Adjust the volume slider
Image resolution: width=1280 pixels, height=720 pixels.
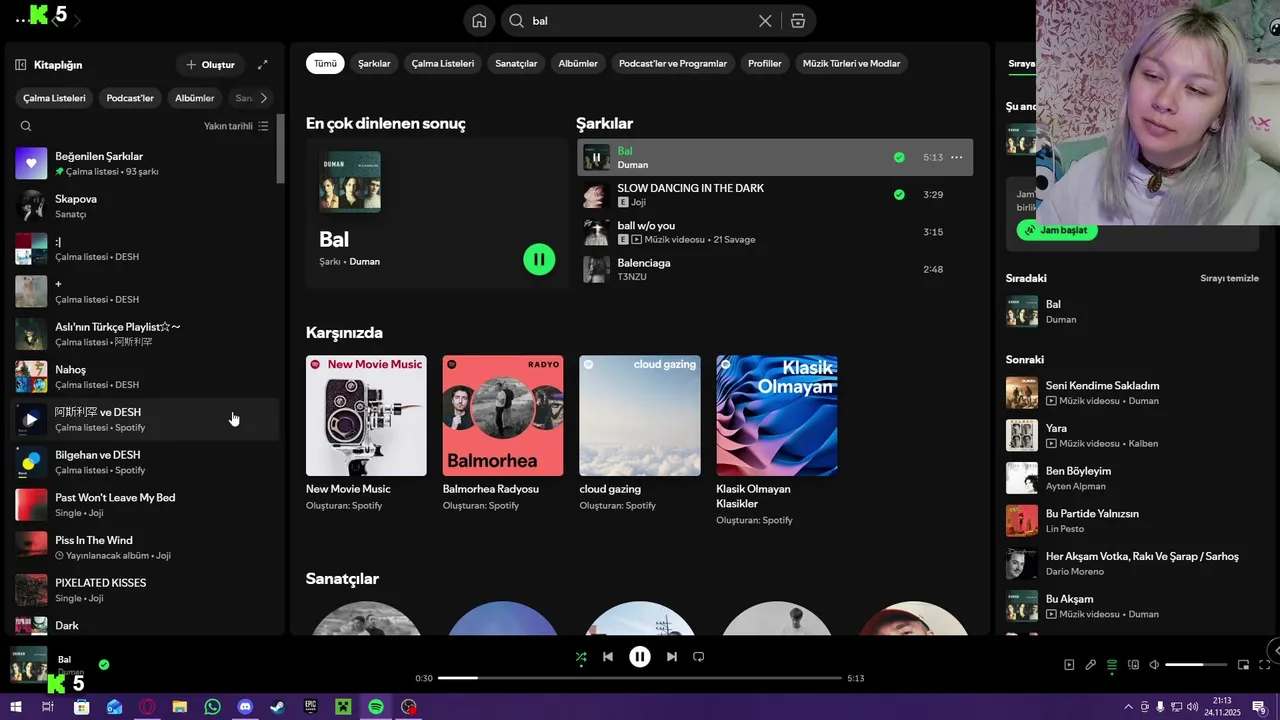click(x=1196, y=665)
